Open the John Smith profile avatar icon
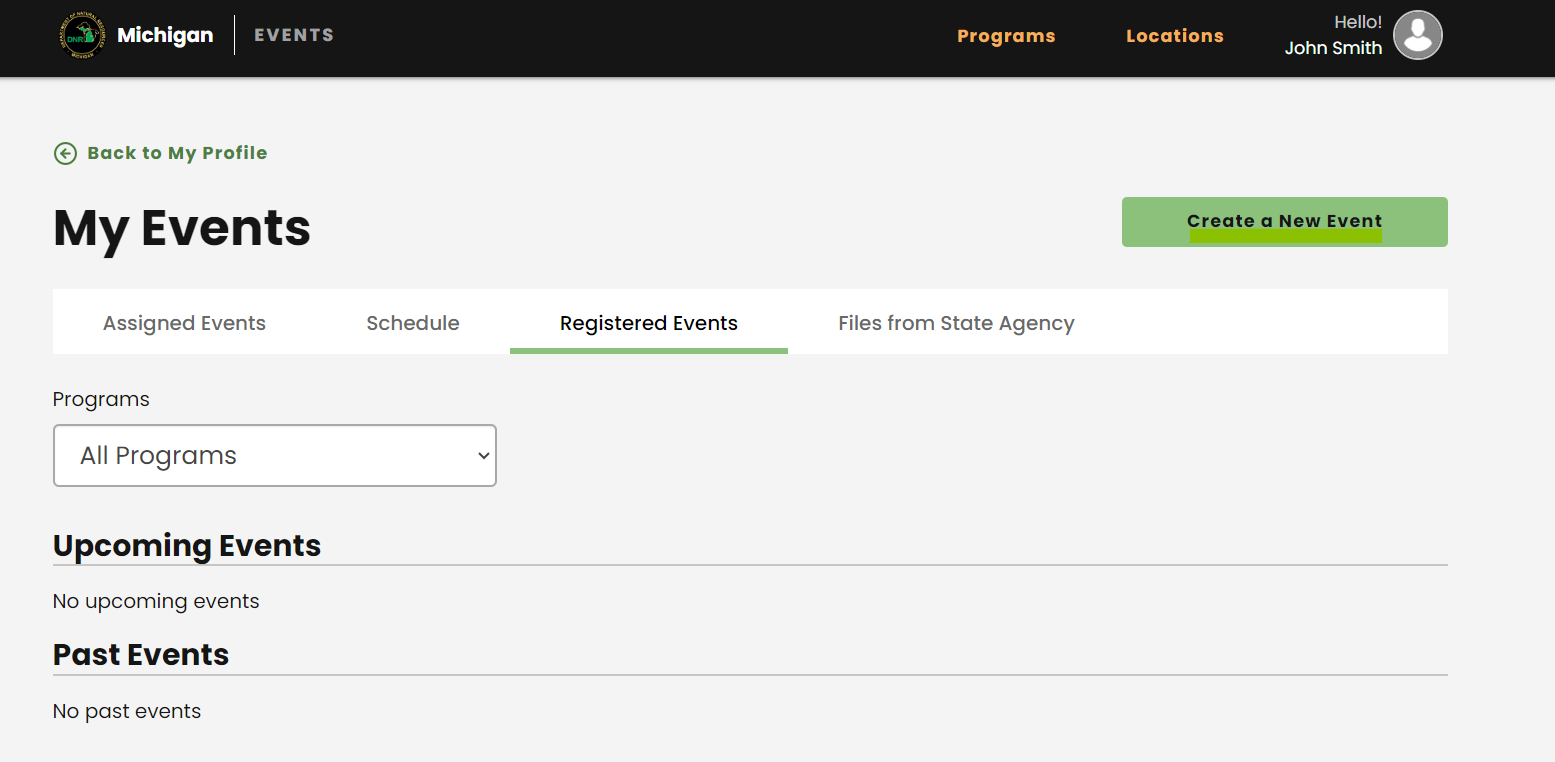Viewport: 1555px width, 762px height. click(x=1417, y=36)
